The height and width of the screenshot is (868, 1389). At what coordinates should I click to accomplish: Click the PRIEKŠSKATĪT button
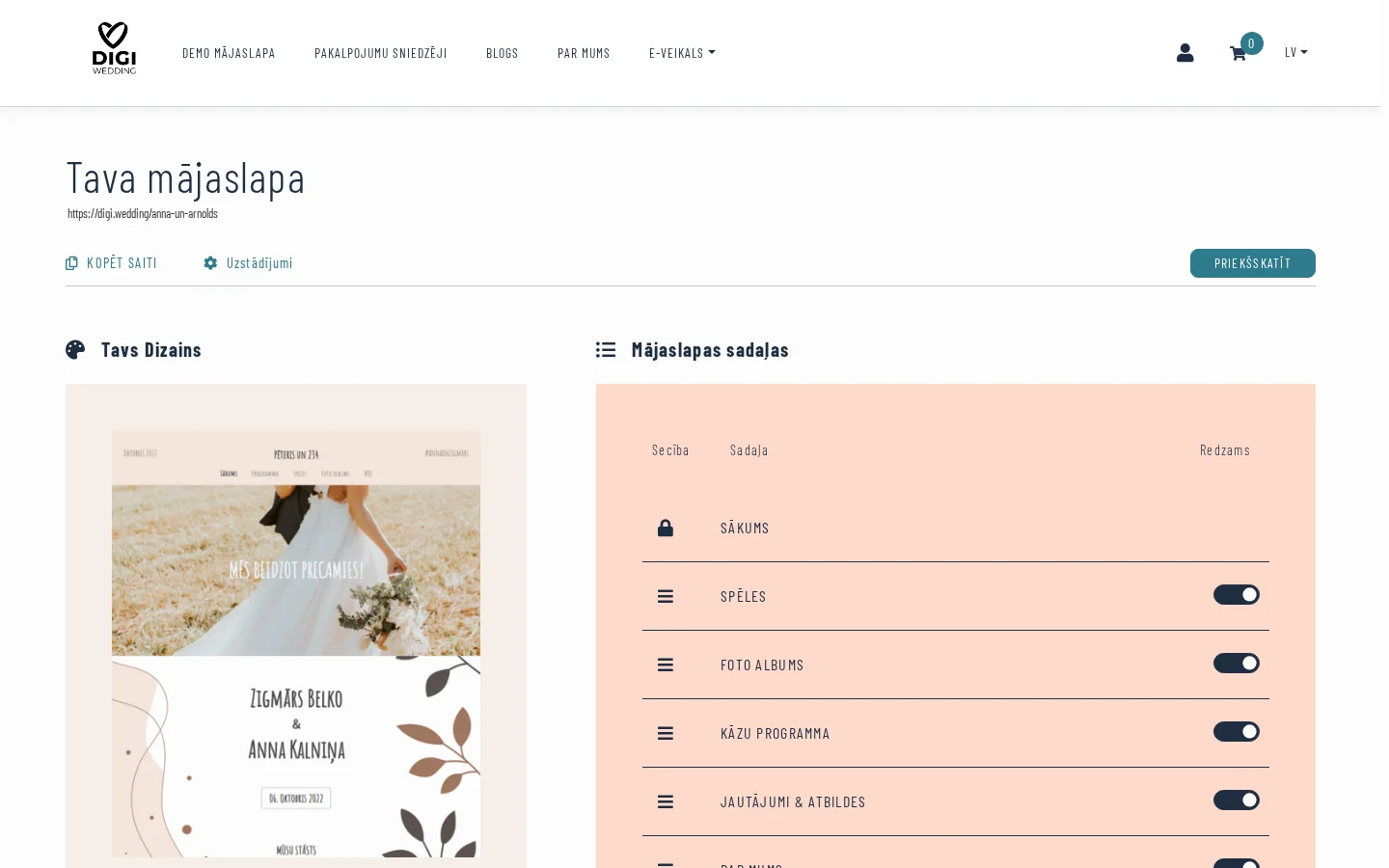tap(1252, 262)
